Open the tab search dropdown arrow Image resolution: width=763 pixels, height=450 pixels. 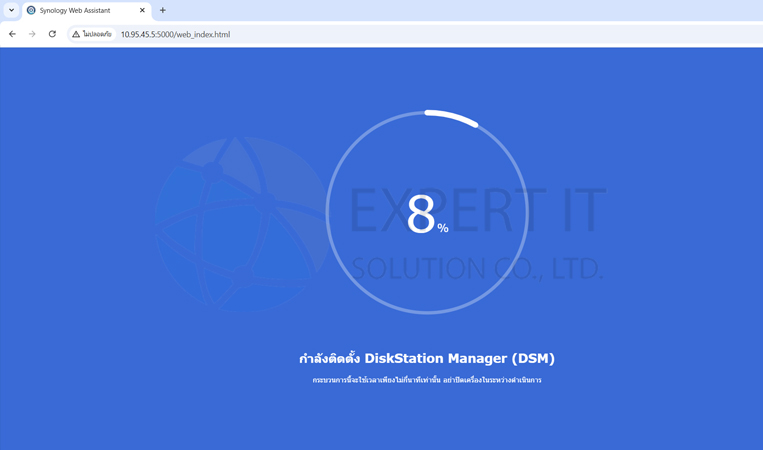tap(11, 10)
